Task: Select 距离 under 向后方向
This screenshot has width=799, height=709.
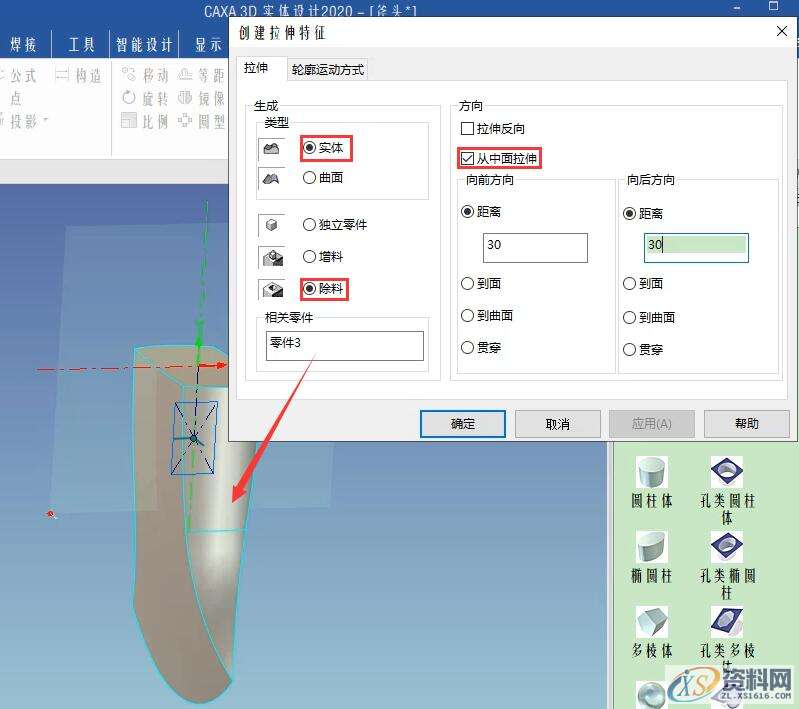Action: point(629,214)
